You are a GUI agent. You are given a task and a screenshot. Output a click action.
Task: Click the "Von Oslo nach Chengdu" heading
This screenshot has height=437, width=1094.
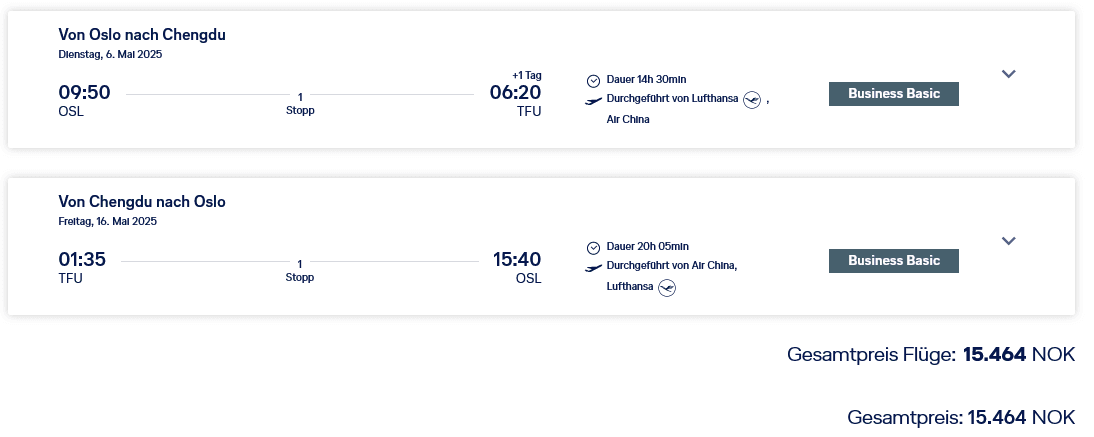coord(142,35)
